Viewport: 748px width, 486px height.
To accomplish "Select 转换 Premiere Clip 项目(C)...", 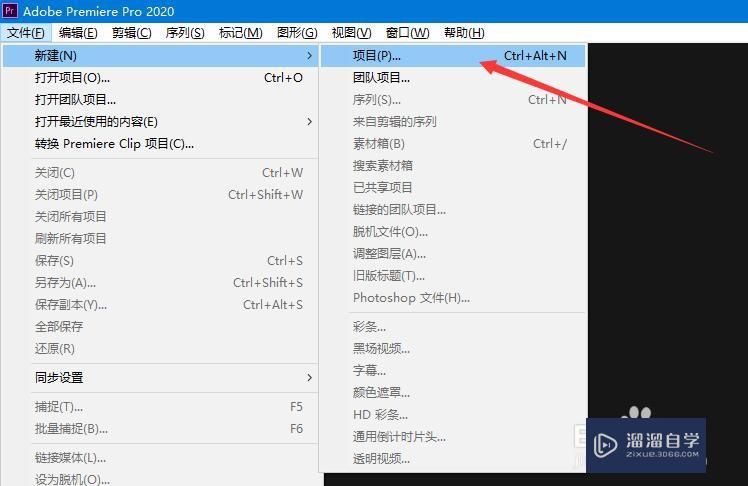I will pos(160,143).
